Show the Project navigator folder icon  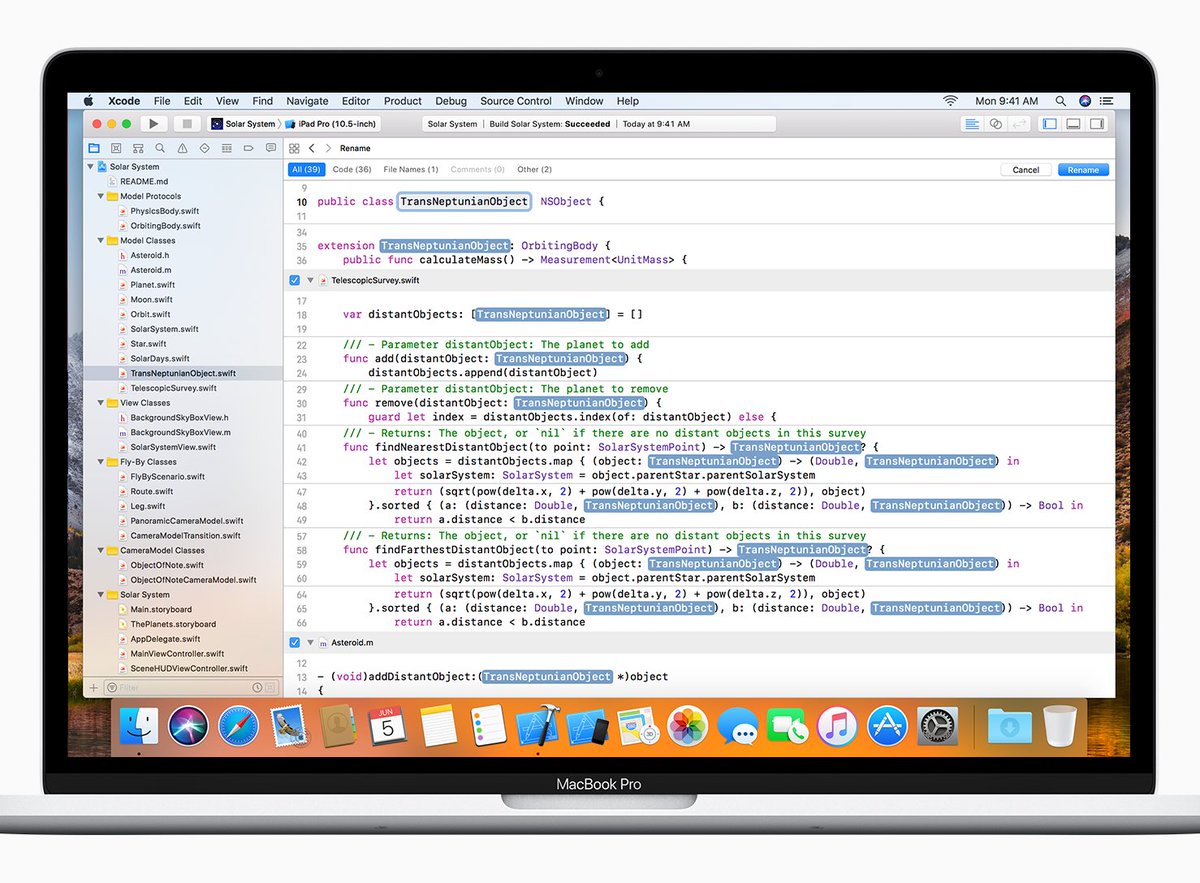(94, 148)
